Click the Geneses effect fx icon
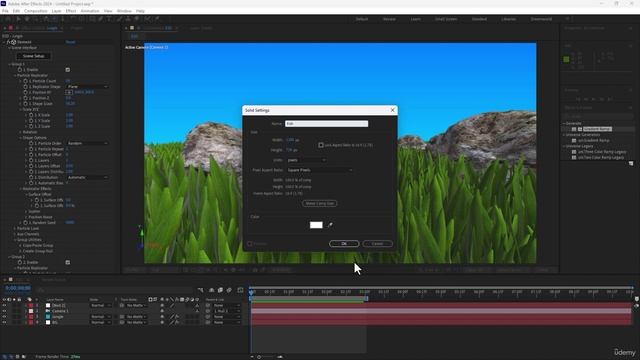Screen dimensions: 640x360 (x=9, y=42)
